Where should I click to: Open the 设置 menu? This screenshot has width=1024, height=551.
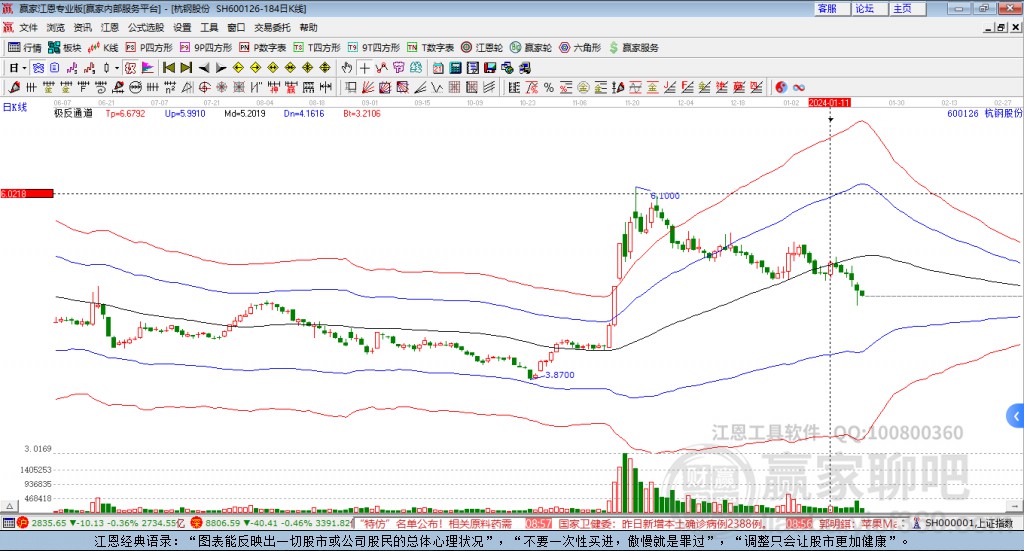[182, 27]
